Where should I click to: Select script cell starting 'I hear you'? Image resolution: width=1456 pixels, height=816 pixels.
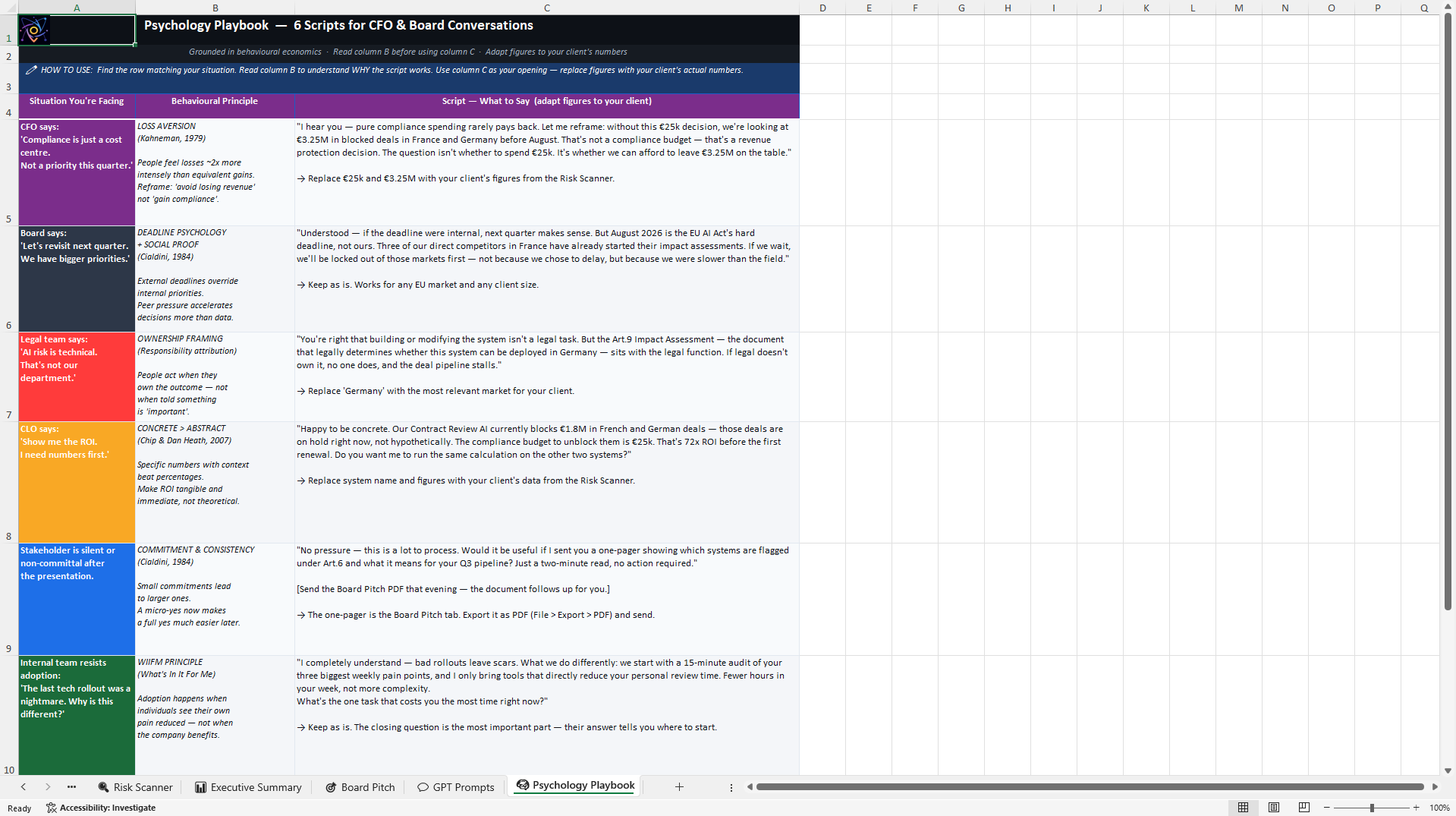[547, 172]
